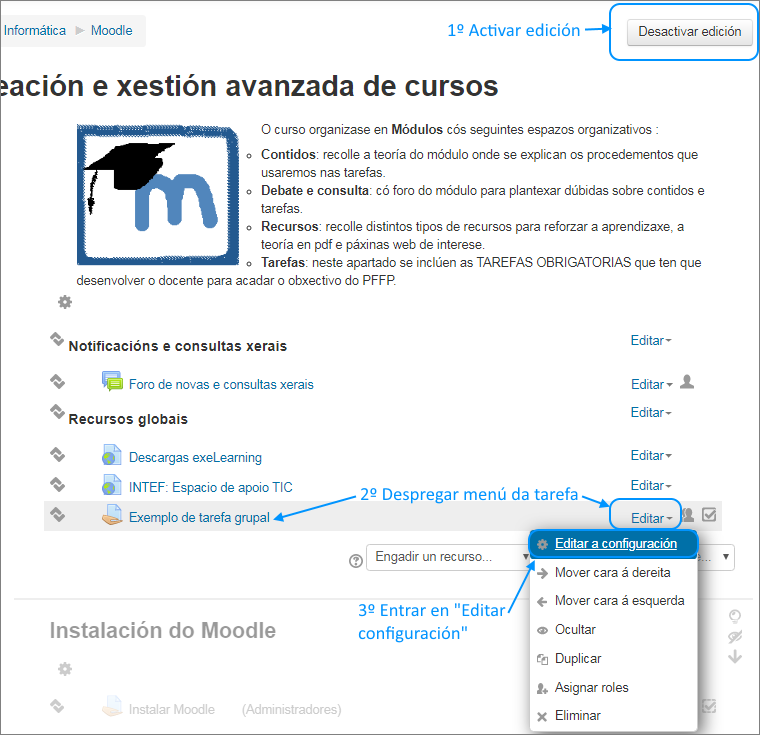Click the (Administradores) group label
The height and width of the screenshot is (735, 760).
tap(291, 709)
